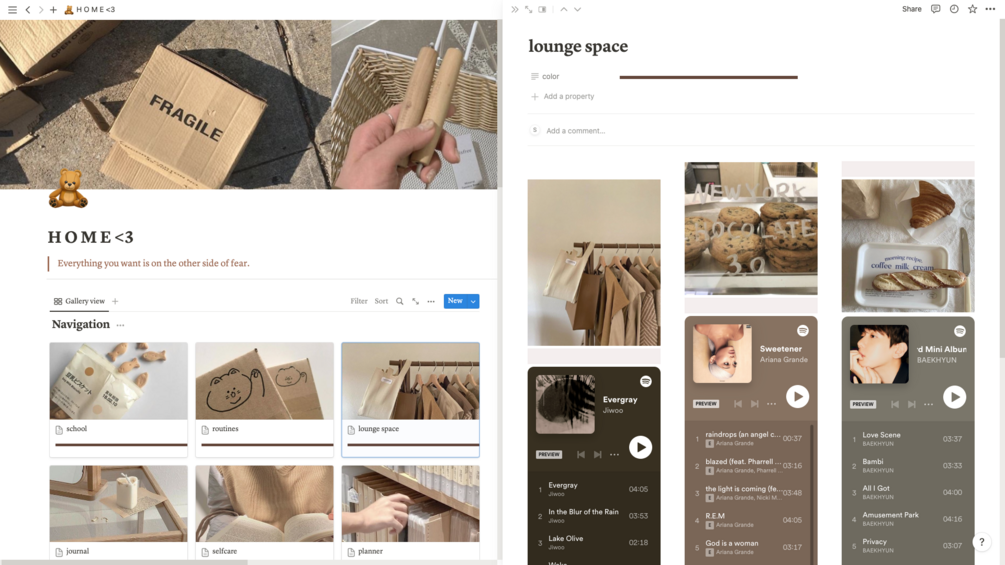
Task: Go to next page with down chevron
Action: pyautogui.click(x=577, y=10)
